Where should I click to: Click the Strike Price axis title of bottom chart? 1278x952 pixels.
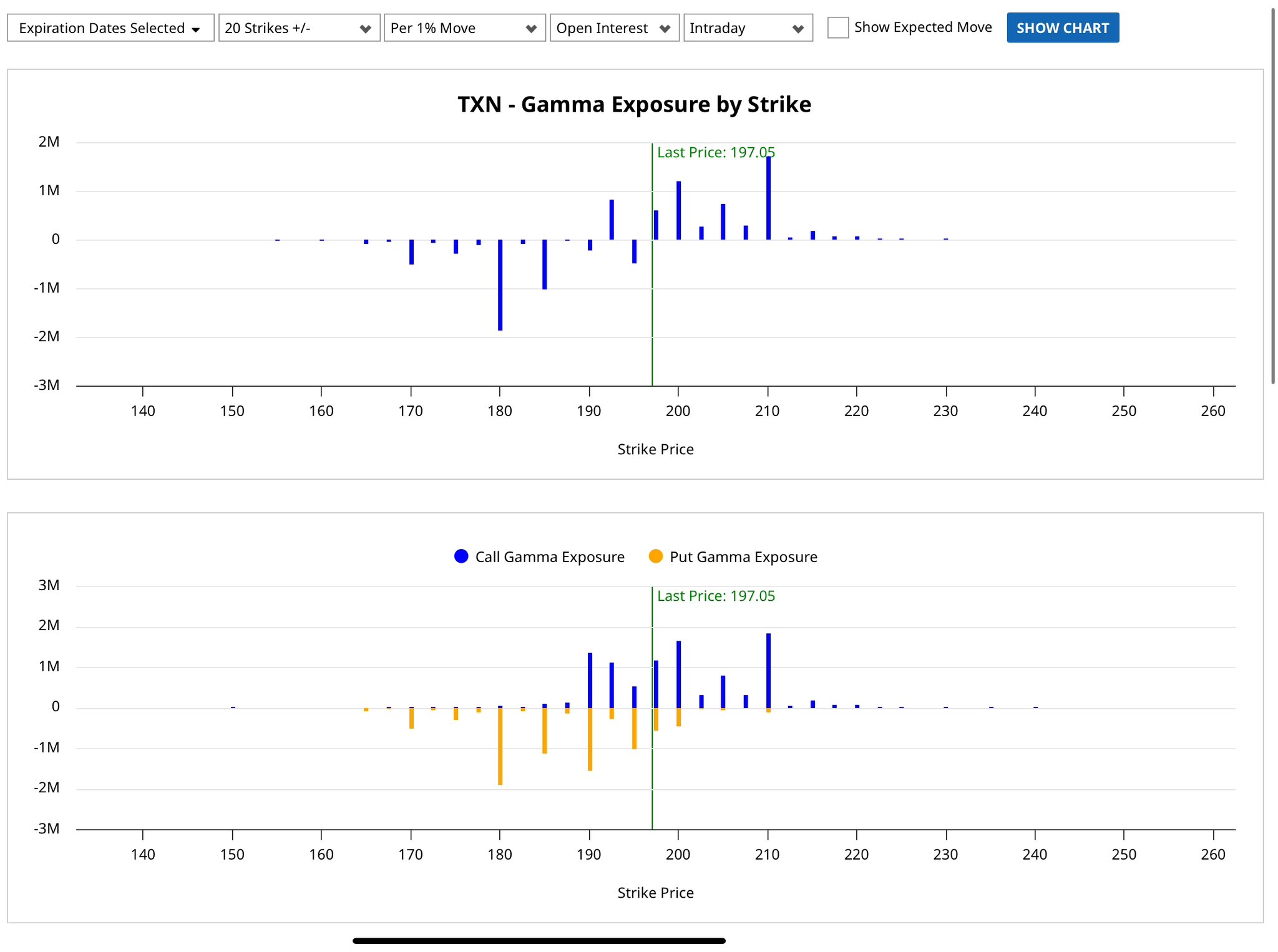tap(655, 893)
